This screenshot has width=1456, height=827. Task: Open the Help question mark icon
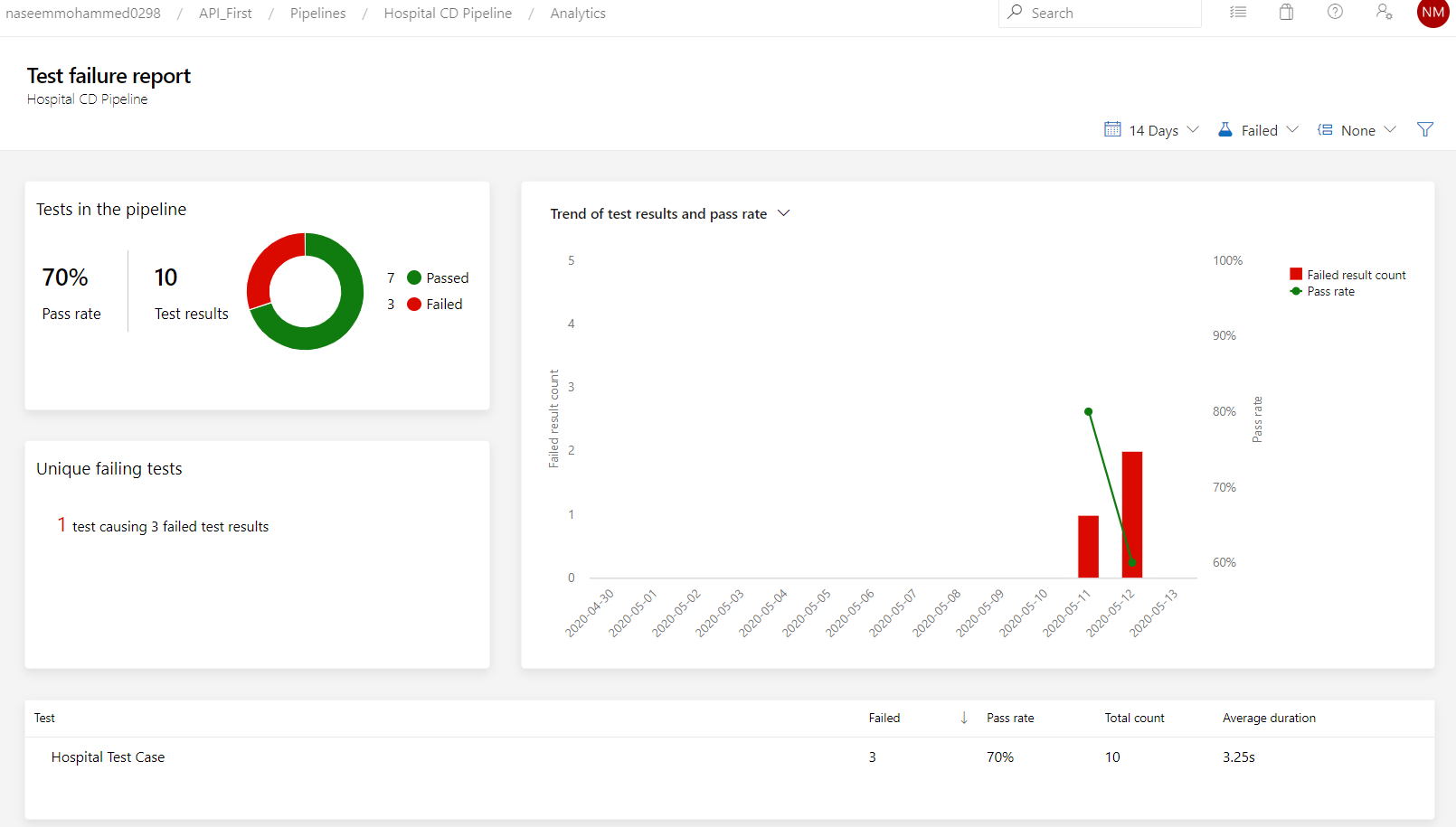[1335, 12]
